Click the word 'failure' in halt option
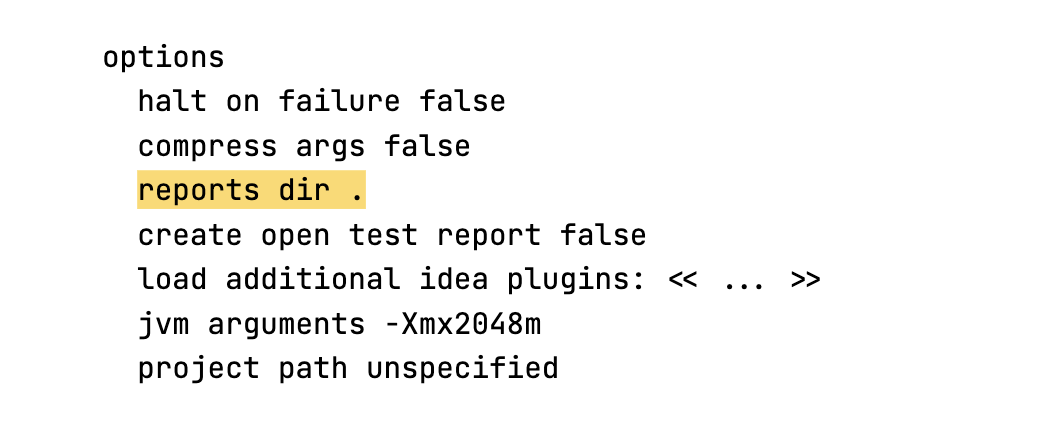This screenshot has width=1042, height=444. tap(339, 102)
